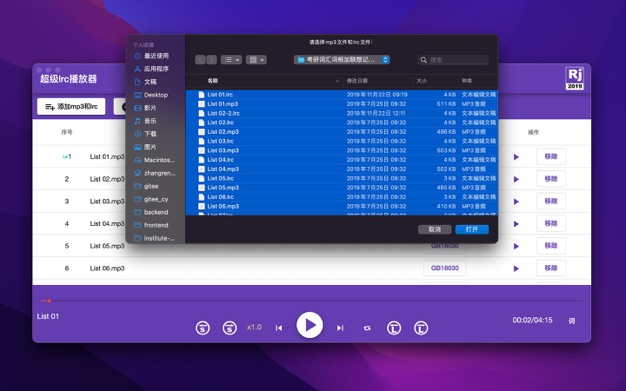Sort files by 种类 column header
Screen dimensions: 626x391
point(467,81)
